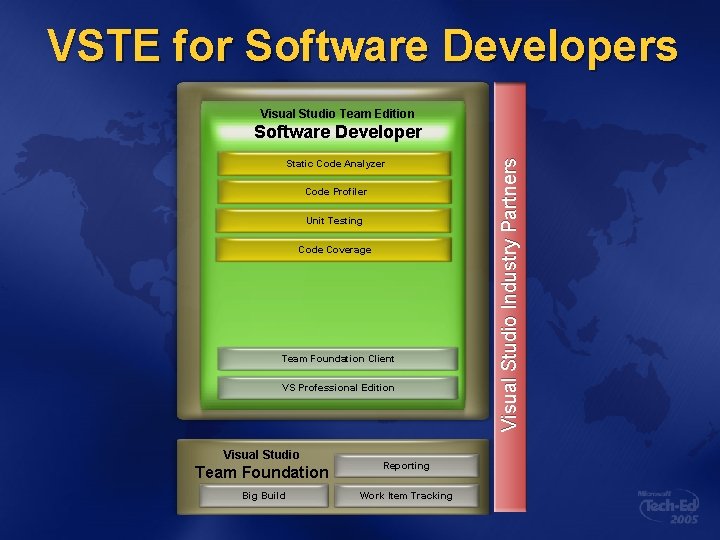Select the Code Coverage bar
This screenshot has height=540, width=720.
[334, 249]
